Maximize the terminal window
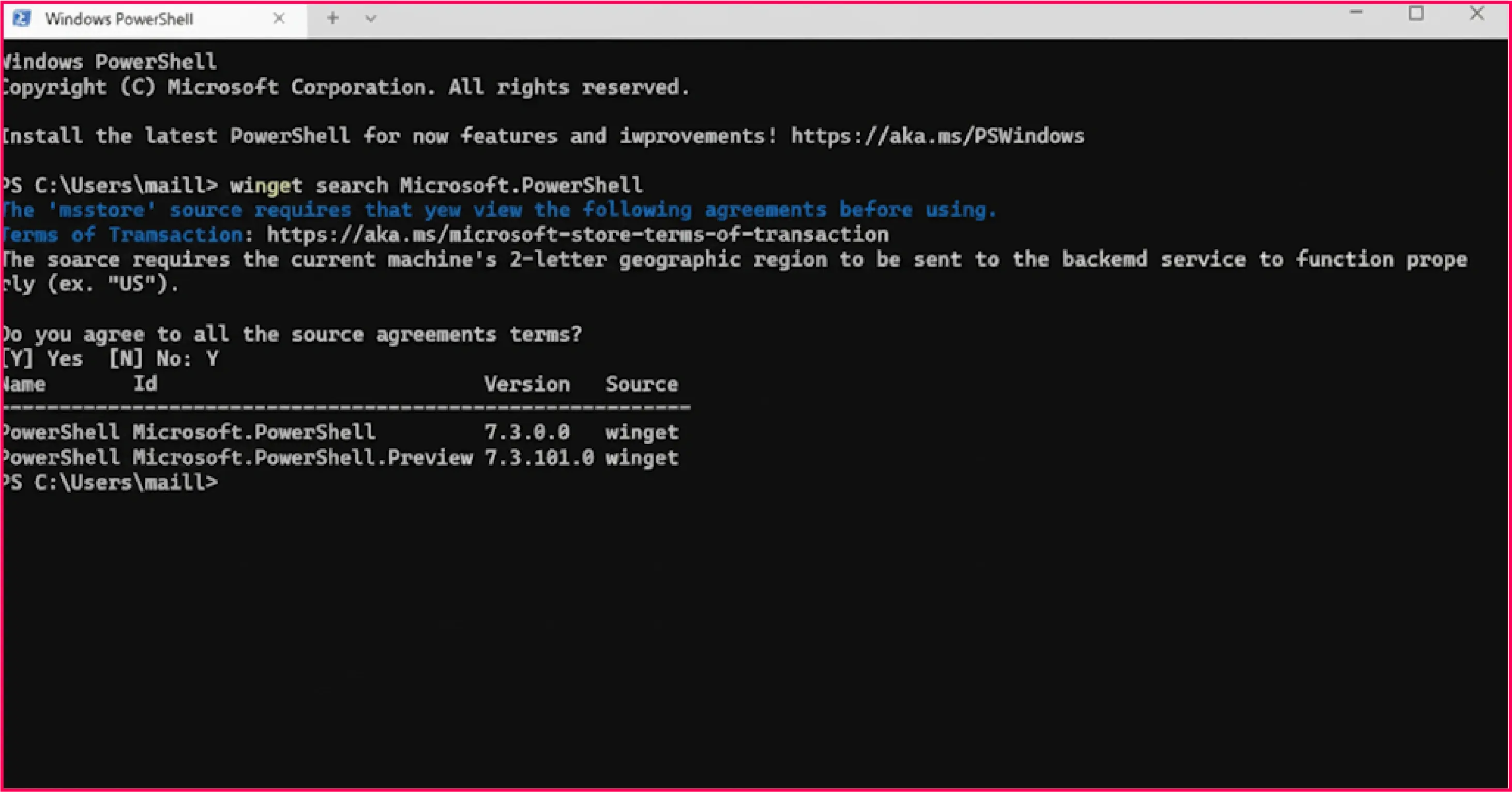 pos(1416,13)
